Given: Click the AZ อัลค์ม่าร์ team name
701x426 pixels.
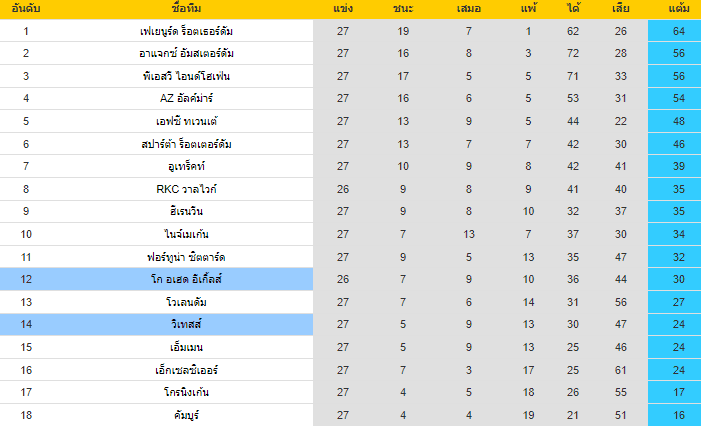Looking at the screenshot, I should (187, 98).
